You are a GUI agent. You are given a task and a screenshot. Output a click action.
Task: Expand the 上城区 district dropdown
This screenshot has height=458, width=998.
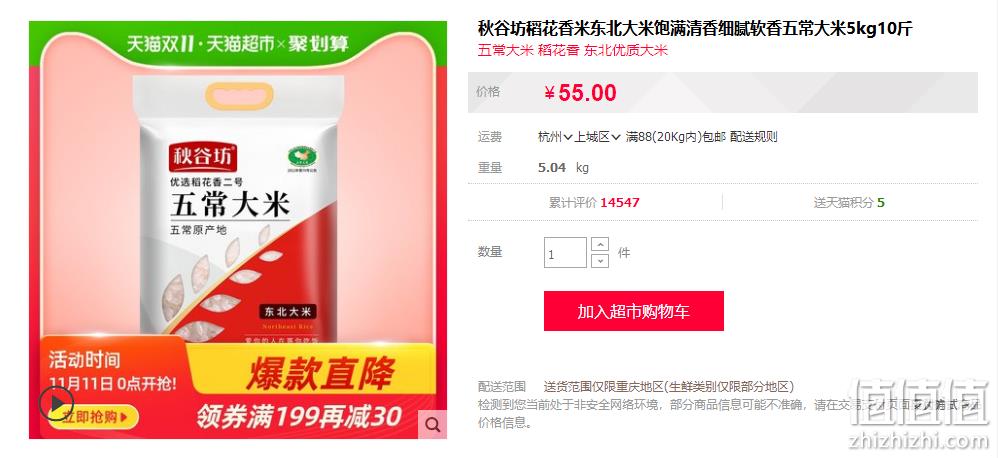[597, 137]
